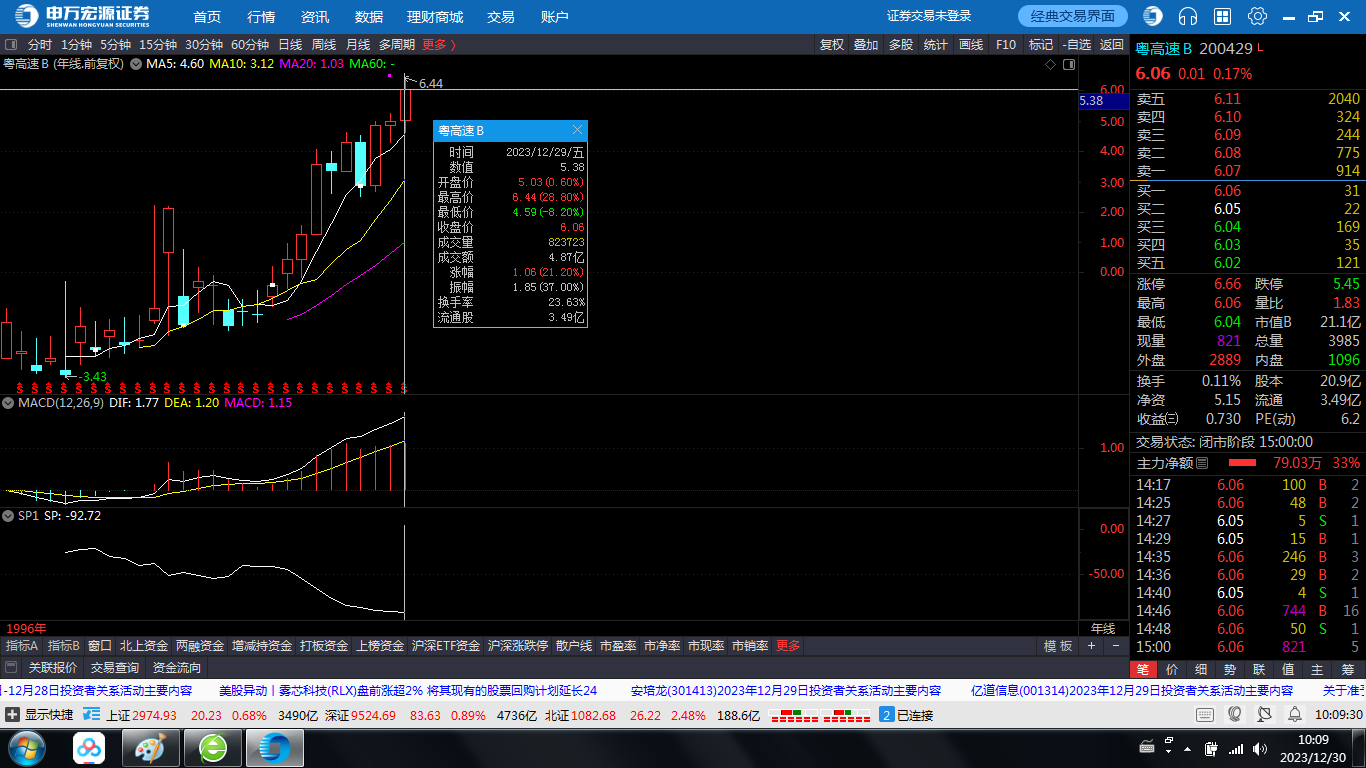The height and width of the screenshot is (768, 1366).
Task: Click the four-square layout grid icon
Action: point(1222,16)
